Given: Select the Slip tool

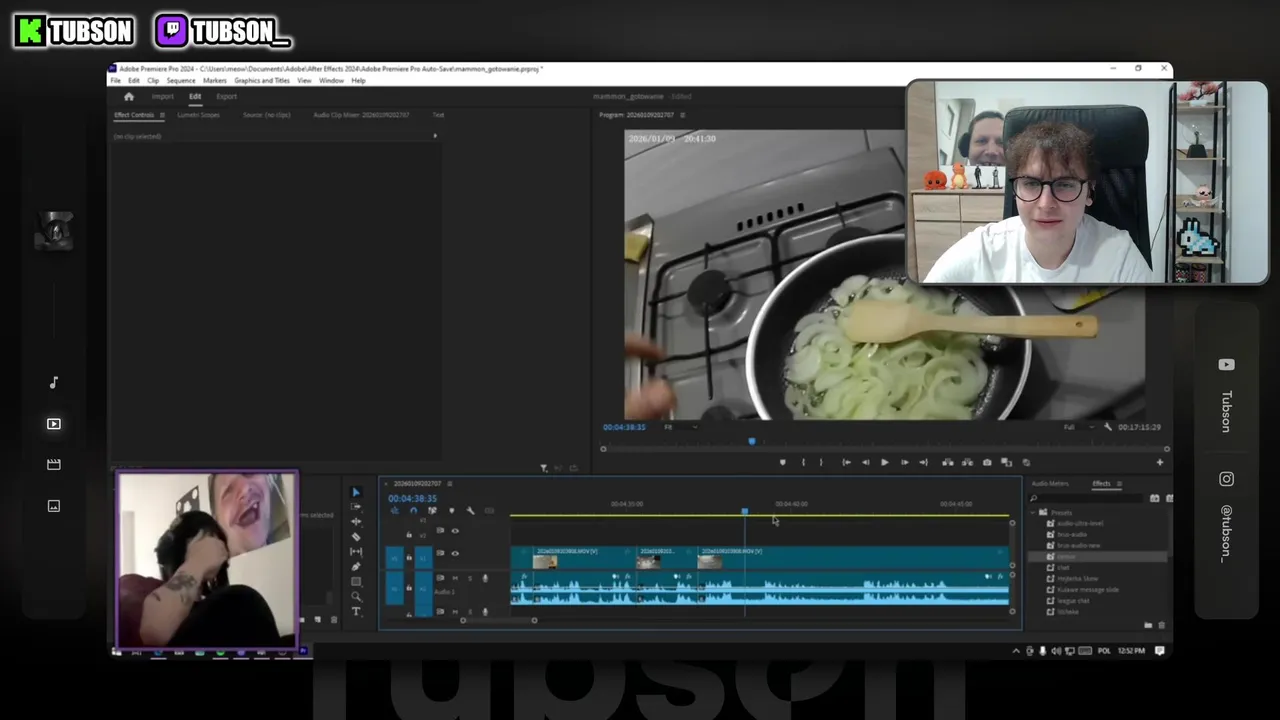Looking at the screenshot, I should click(356, 552).
